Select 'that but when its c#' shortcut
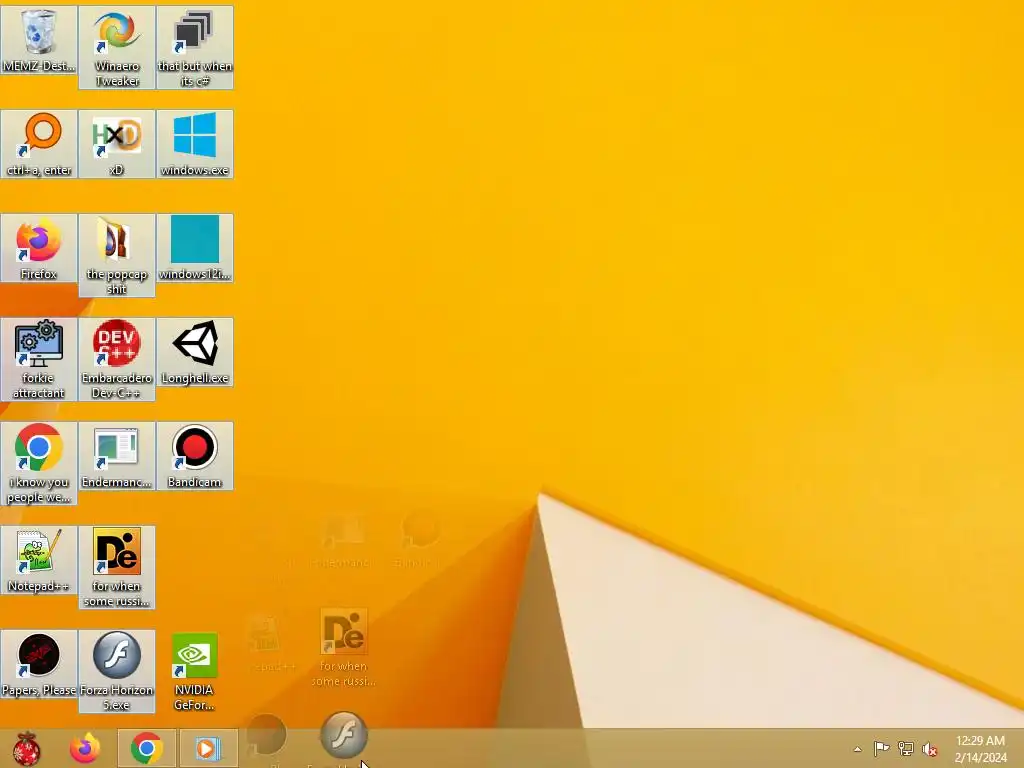Screen dimensions: 1024x768 [195, 47]
